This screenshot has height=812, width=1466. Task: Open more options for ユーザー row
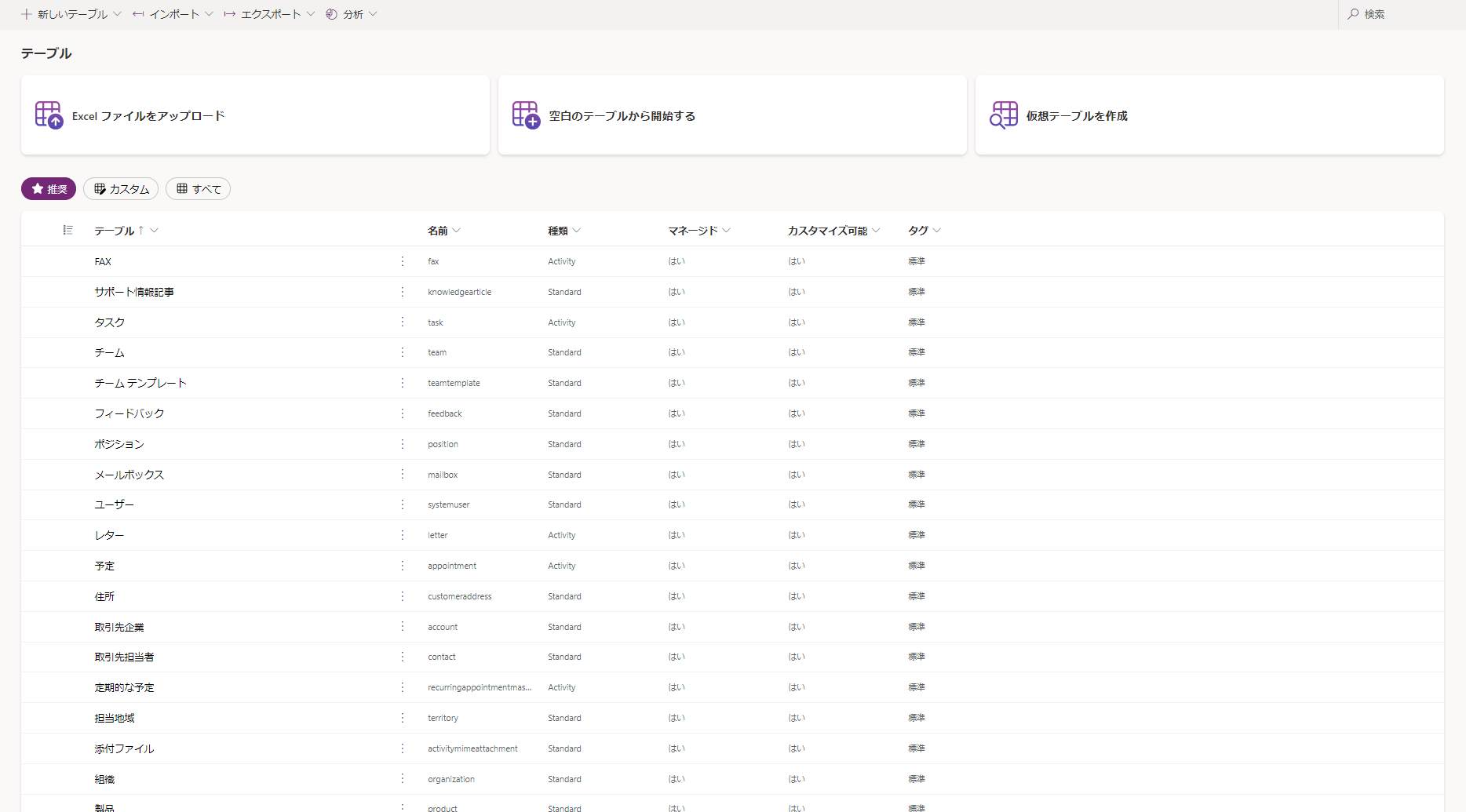[403, 504]
